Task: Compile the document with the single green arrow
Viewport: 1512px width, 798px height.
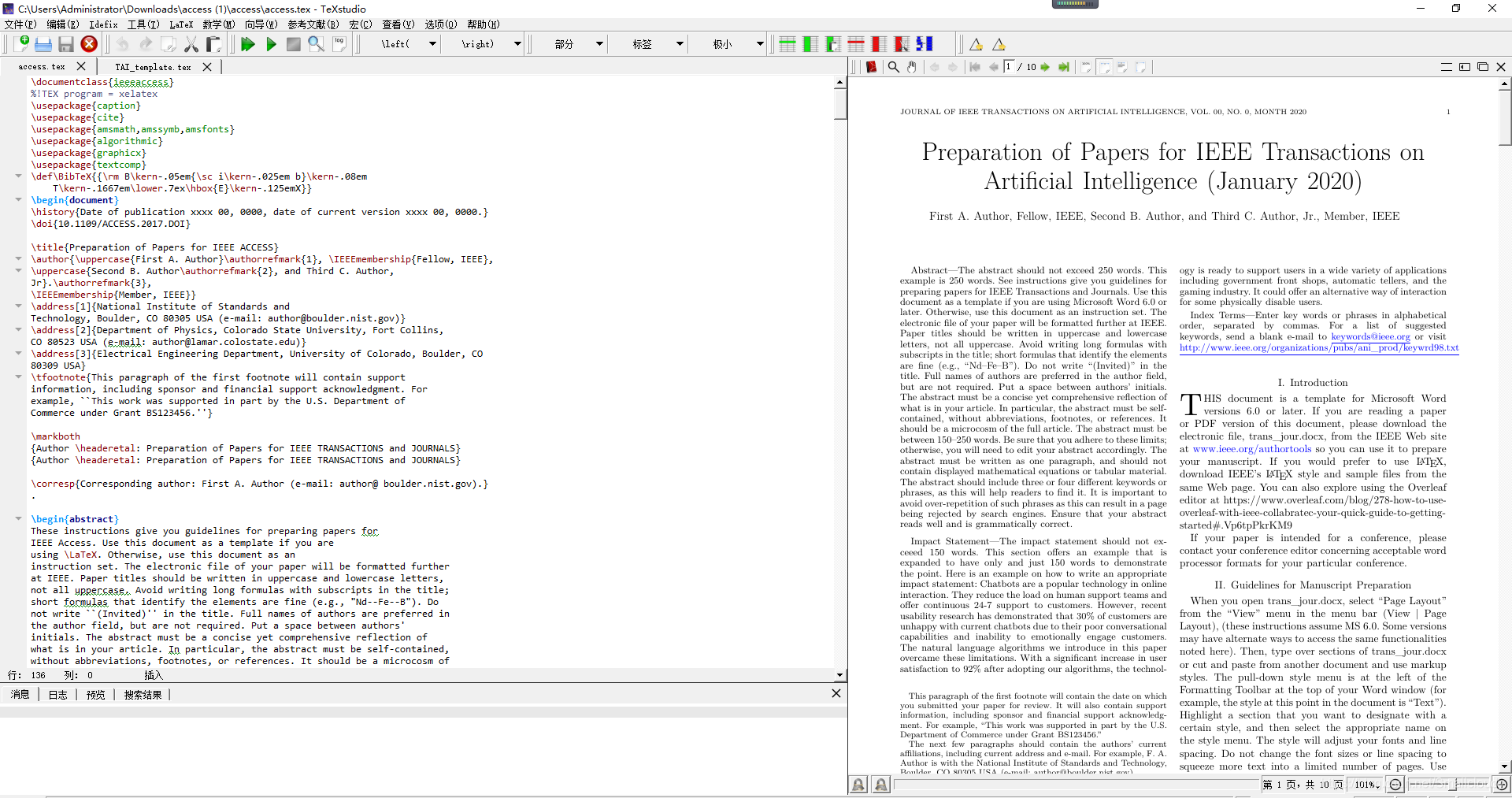Action: point(271,44)
